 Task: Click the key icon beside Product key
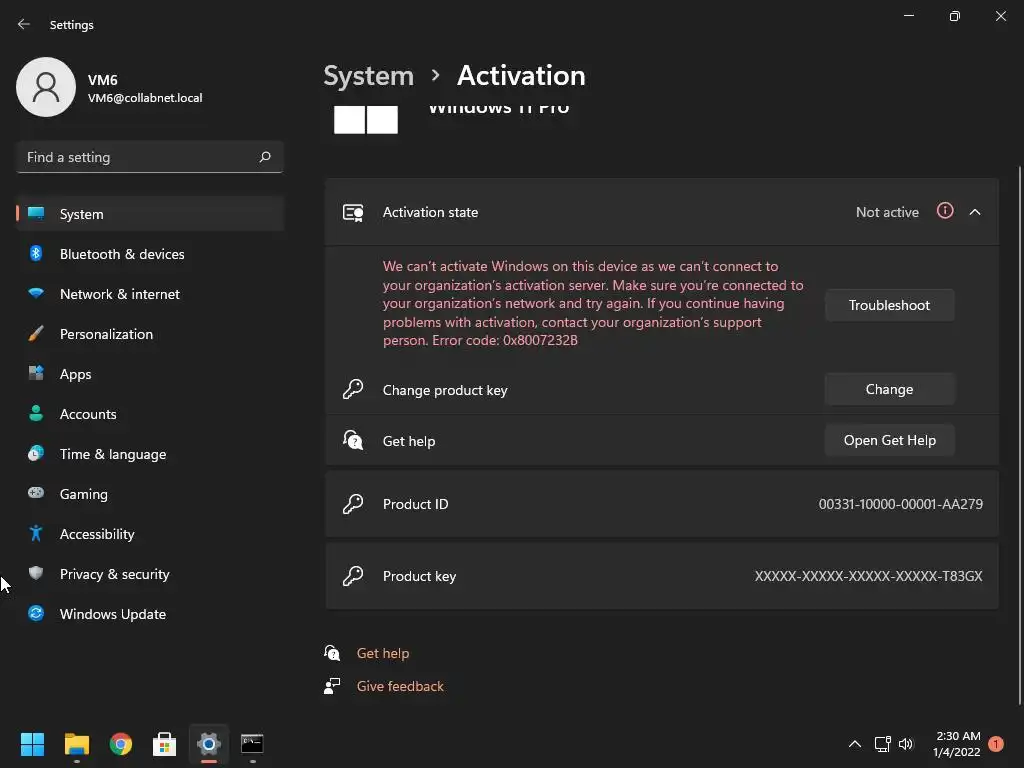tap(353, 575)
